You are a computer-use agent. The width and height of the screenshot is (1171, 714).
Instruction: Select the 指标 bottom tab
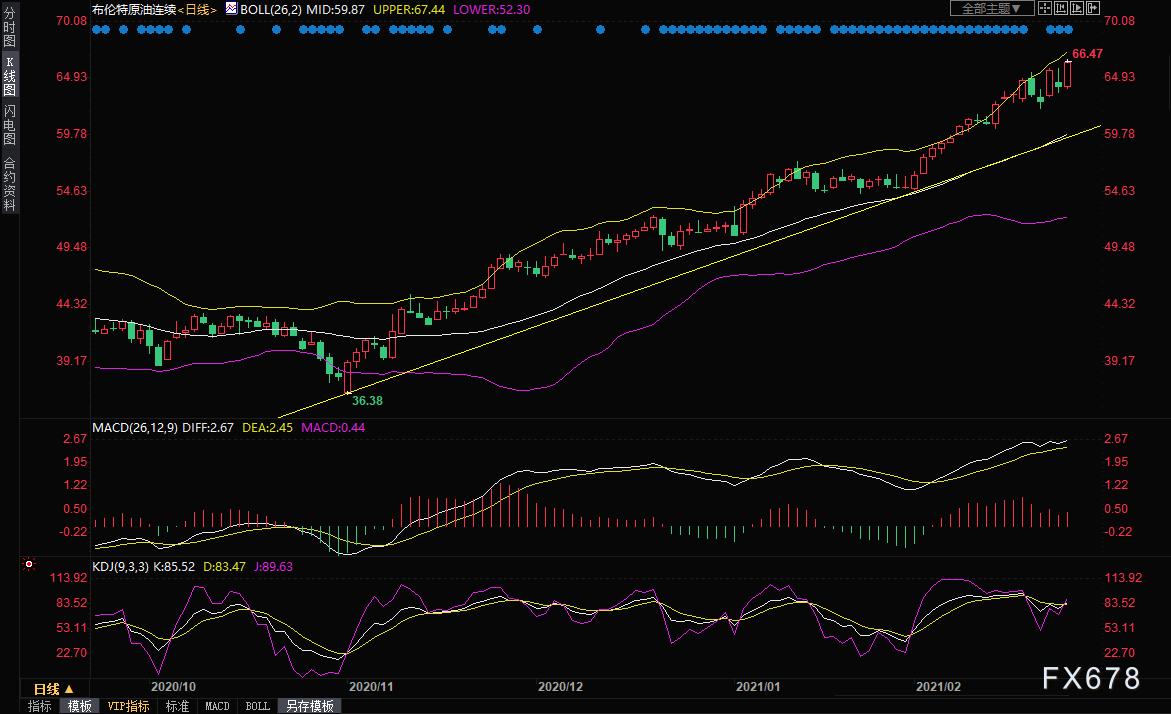click(40, 706)
